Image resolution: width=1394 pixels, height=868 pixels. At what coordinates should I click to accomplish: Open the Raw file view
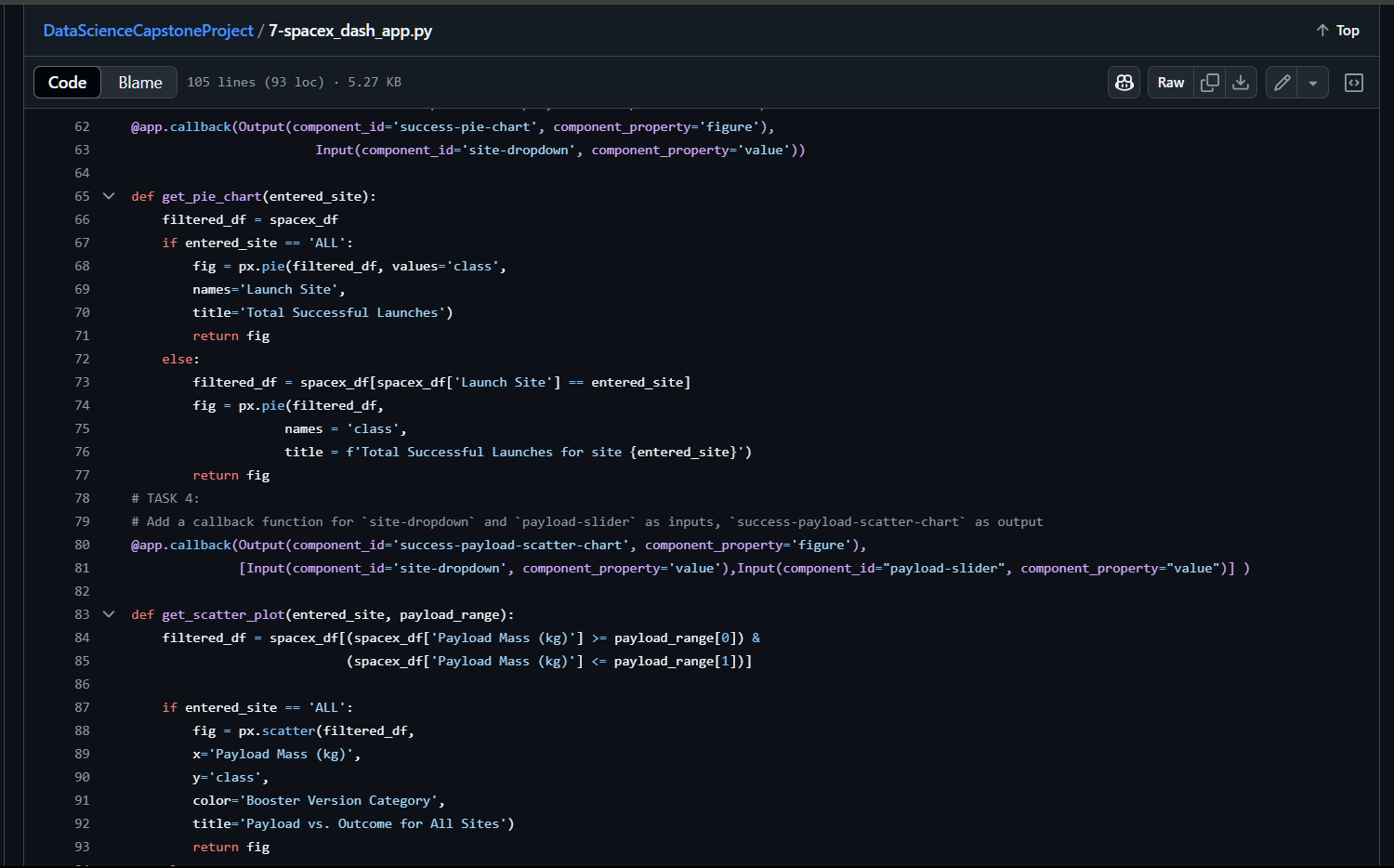pos(1171,83)
